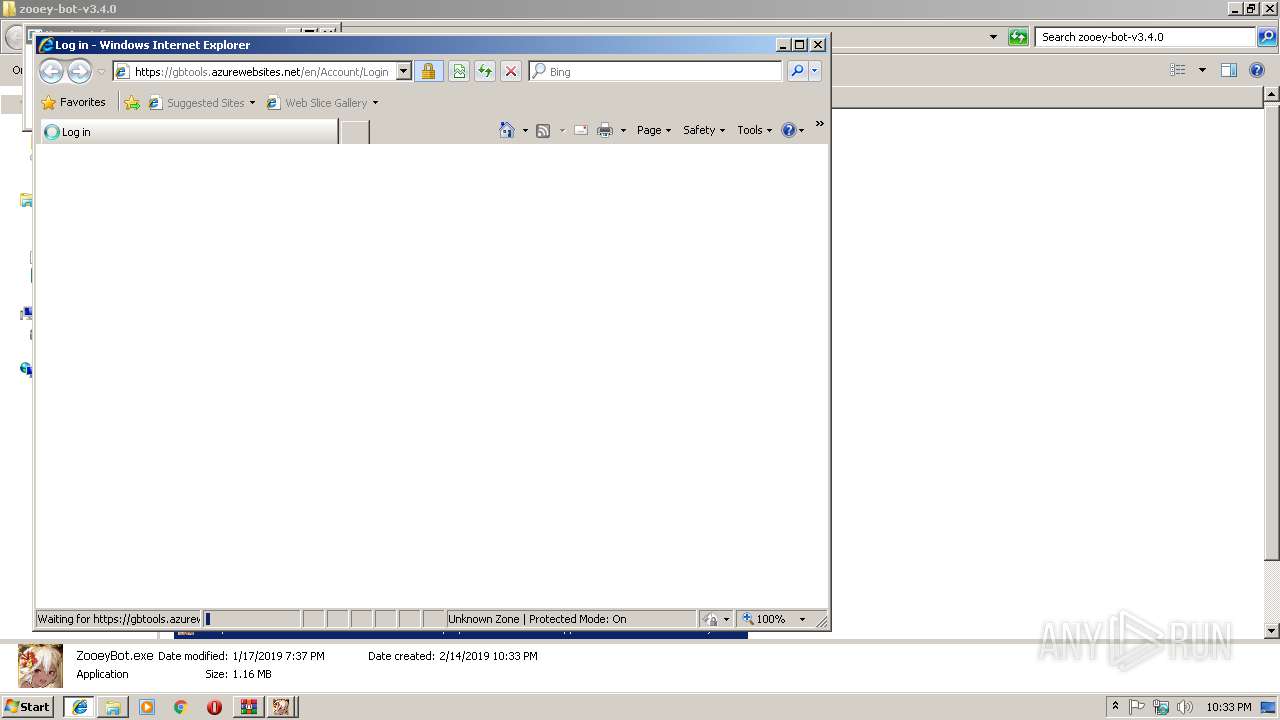Click the volume speaker tray icon
The width and height of the screenshot is (1280, 720).
(1185, 707)
